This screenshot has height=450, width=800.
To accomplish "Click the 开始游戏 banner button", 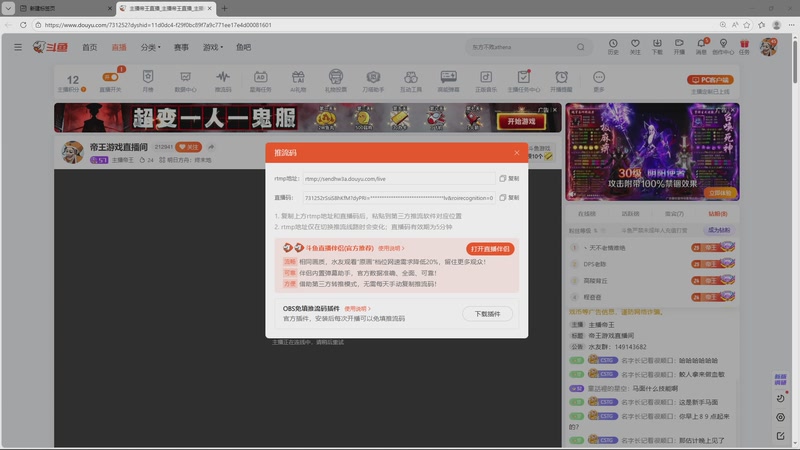I will click(x=521, y=121).
